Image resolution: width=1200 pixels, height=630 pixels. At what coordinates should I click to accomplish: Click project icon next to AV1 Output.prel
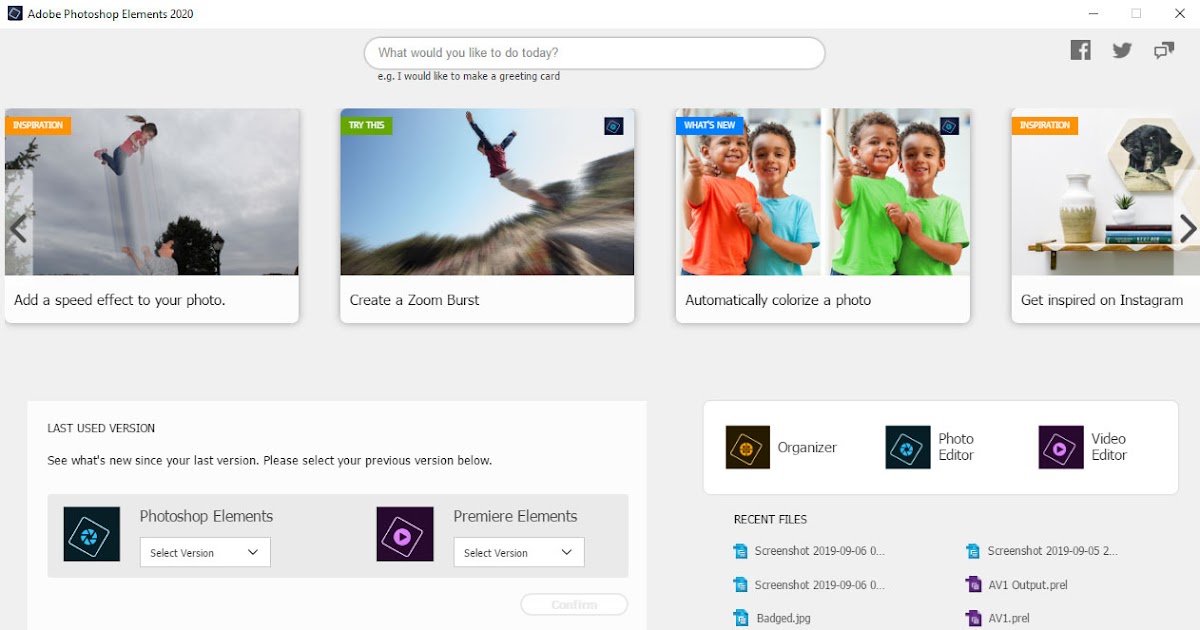click(973, 585)
